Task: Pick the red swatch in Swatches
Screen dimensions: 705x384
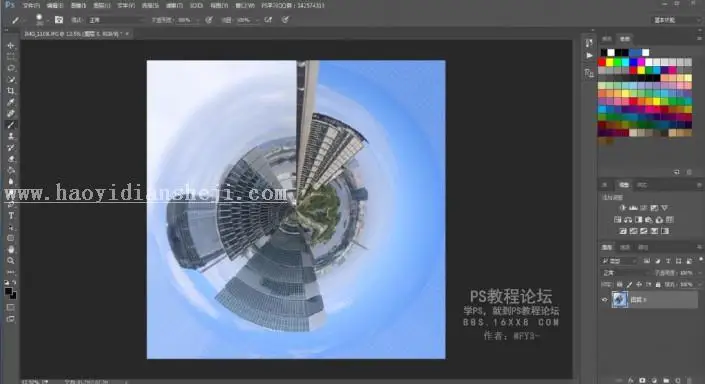Action: tap(602, 62)
